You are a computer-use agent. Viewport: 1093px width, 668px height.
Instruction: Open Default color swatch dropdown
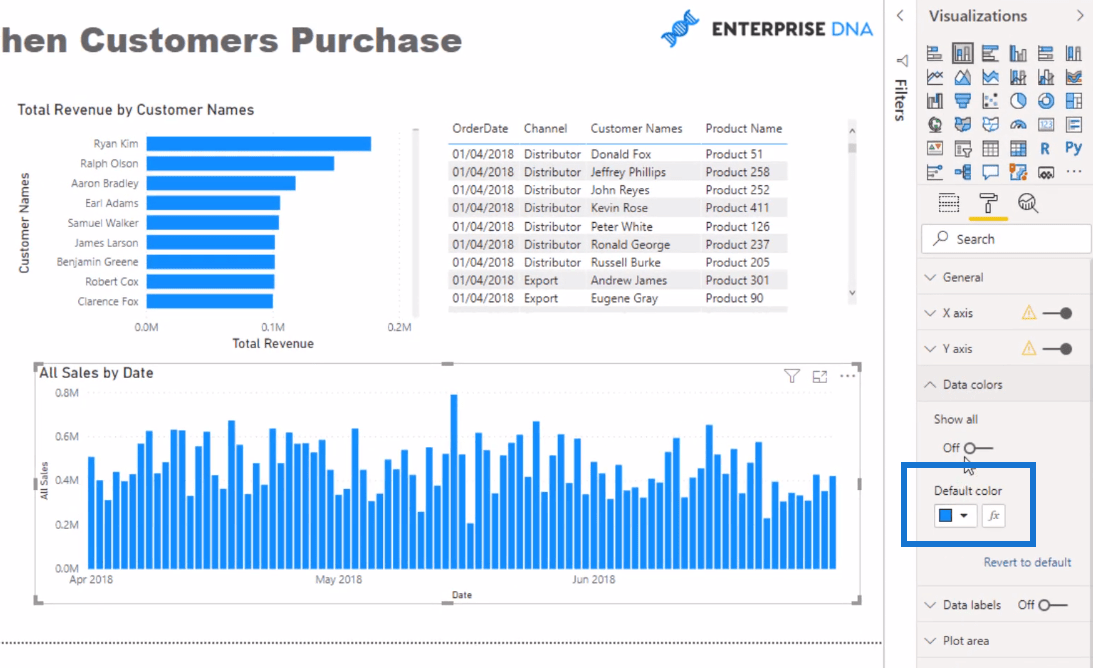955,516
